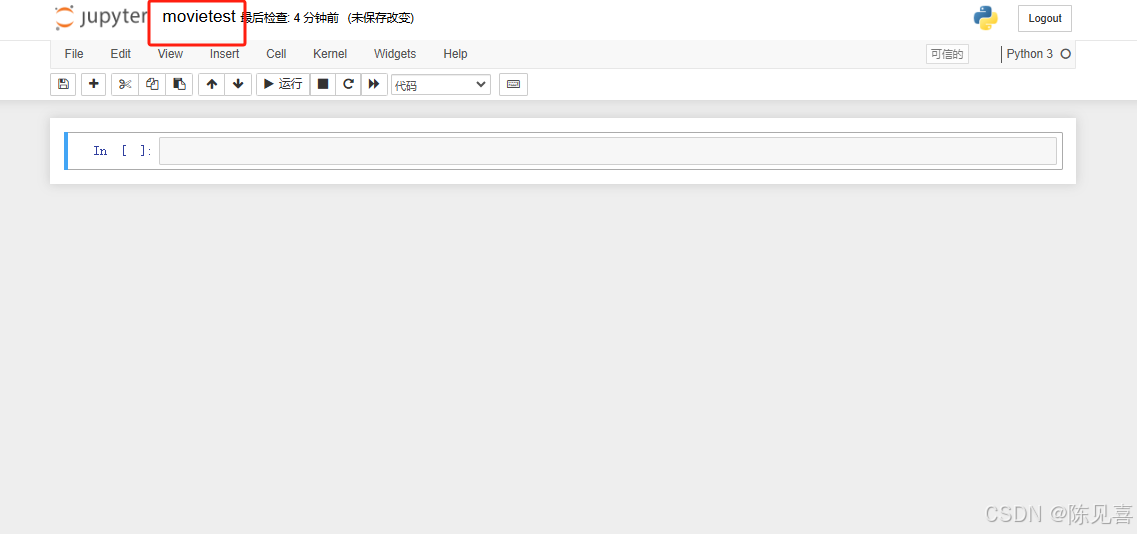Image resolution: width=1137 pixels, height=534 pixels.
Task: Open the File menu
Action: pos(74,54)
